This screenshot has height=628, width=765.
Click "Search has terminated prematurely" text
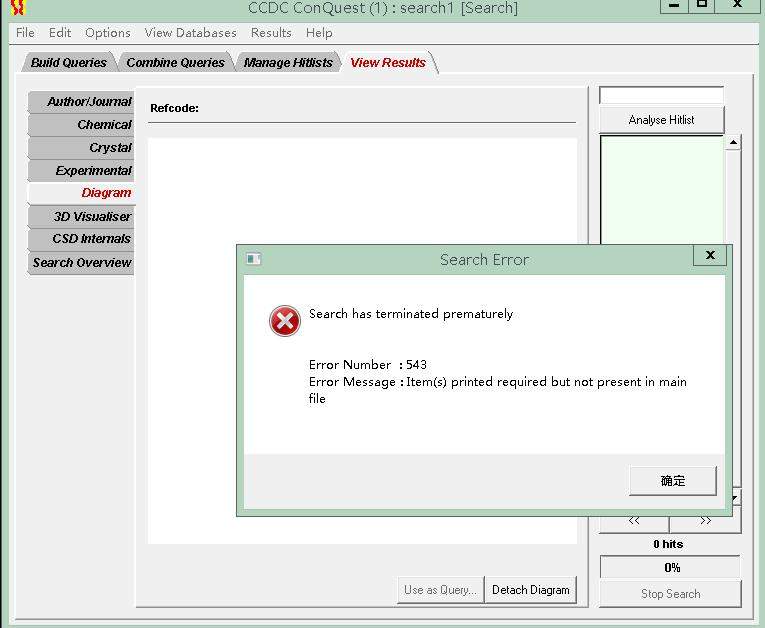point(411,313)
